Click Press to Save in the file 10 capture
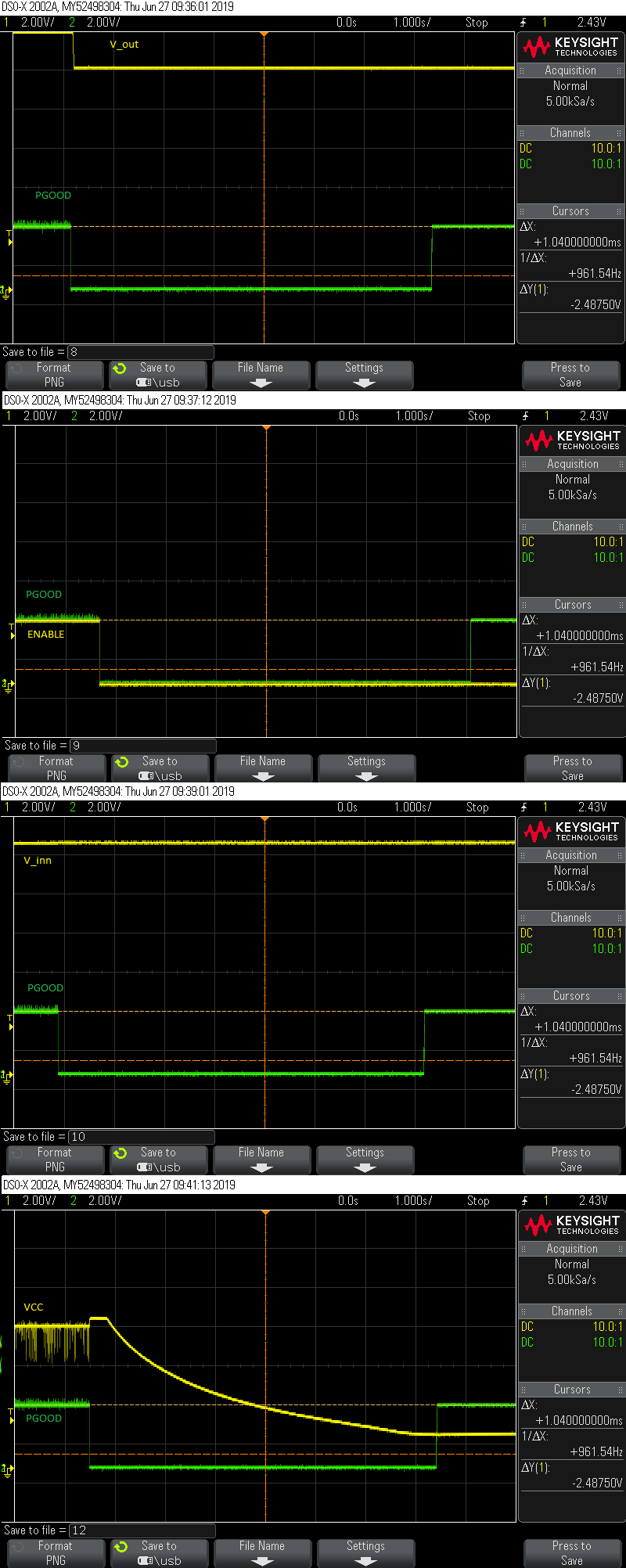This screenshot has width=626, height=1568. pos(571,1160)
